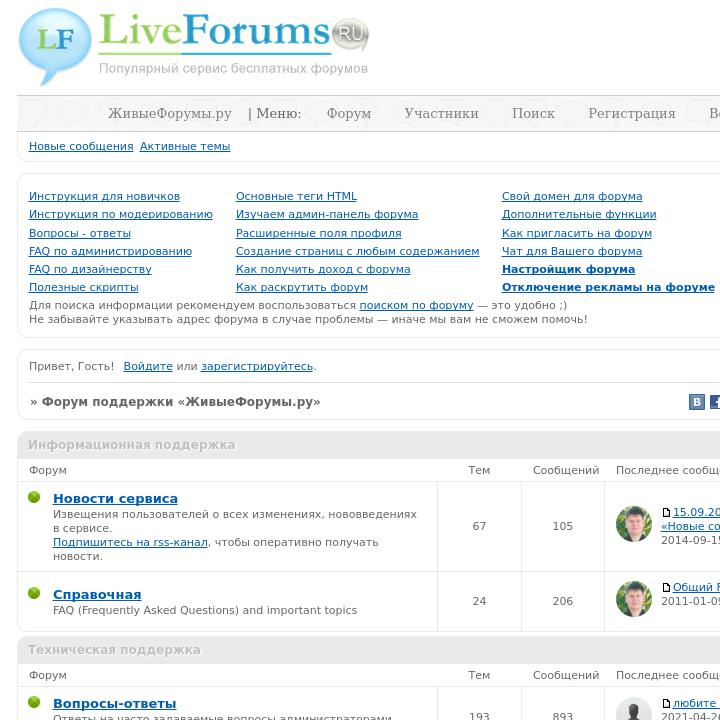The image size is (720, 720).
Task: Open Общий last post link
Action: point(696,587)
